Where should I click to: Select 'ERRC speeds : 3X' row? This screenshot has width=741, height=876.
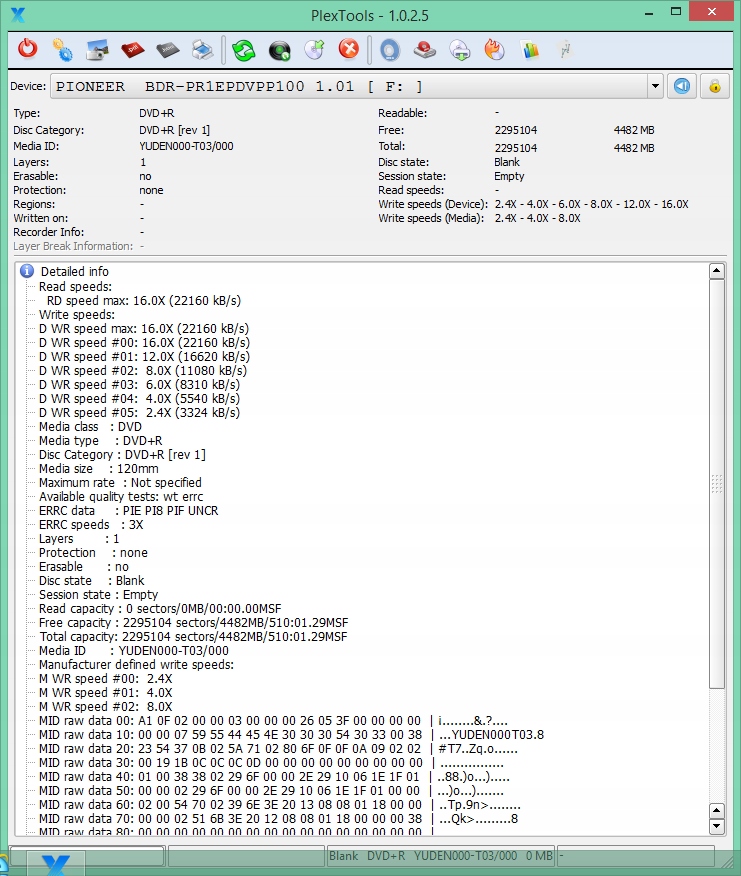pos(91,525)
